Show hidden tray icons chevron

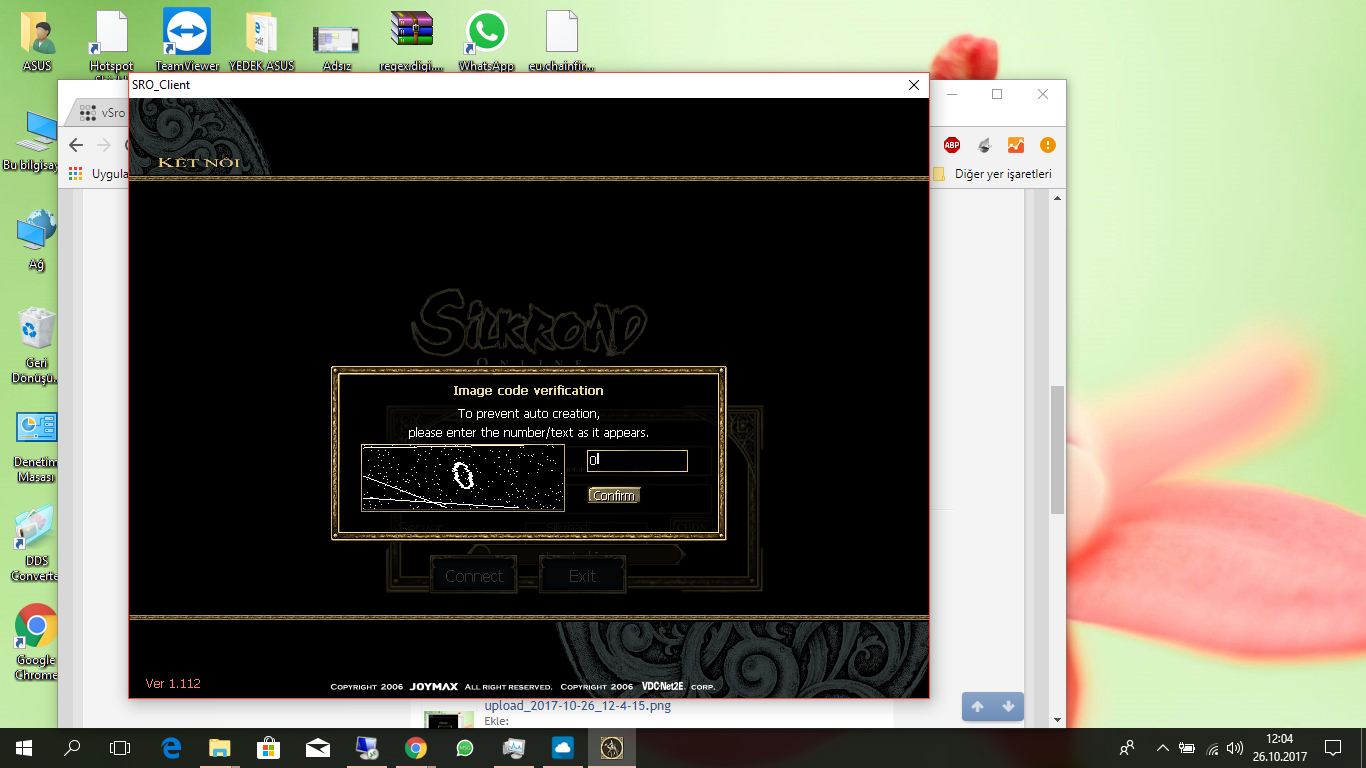[x=1163, y=747]
